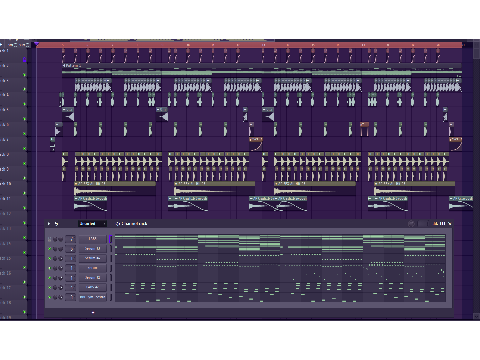Mute playlist track ten via its green LED
The width and height of the screenshot is (480, 360).
24,193
